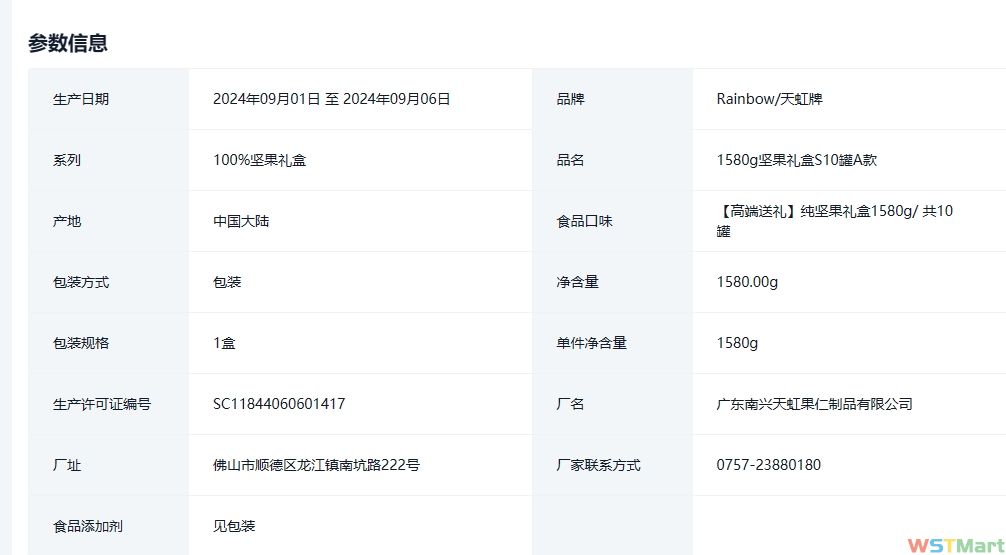
Task: Select the 1580g坚果礼盒S10罐A款 product name
Action: click(796, 160)
